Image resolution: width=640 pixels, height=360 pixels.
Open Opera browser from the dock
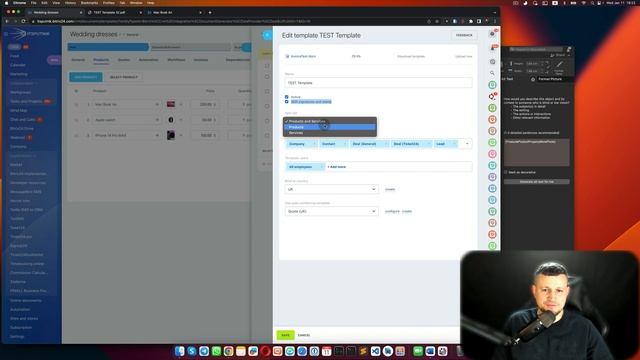point(265,351)
